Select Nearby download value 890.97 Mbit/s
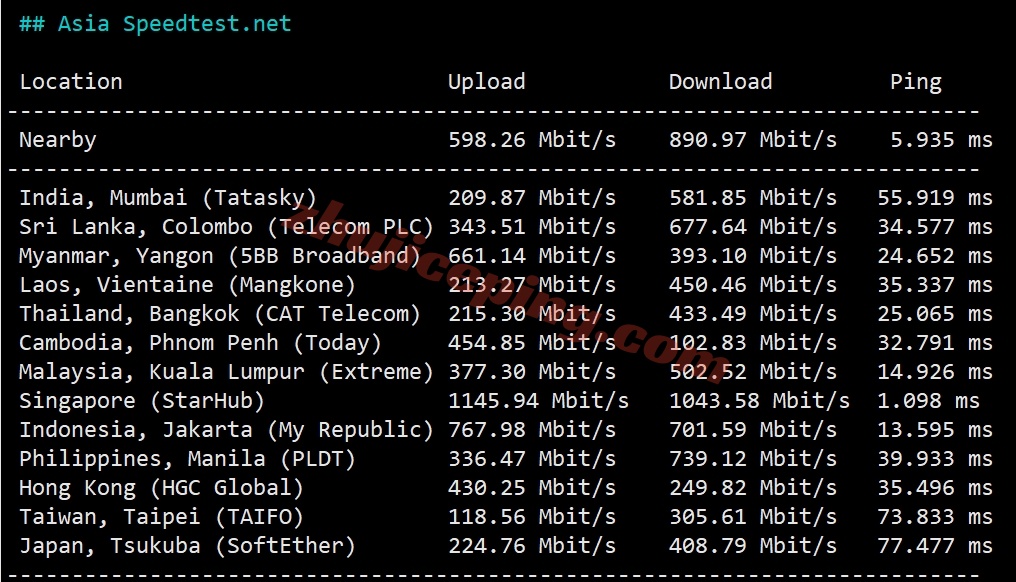Image resolution: width=1016 pixels, height=582 pixels. click(753, 140)
